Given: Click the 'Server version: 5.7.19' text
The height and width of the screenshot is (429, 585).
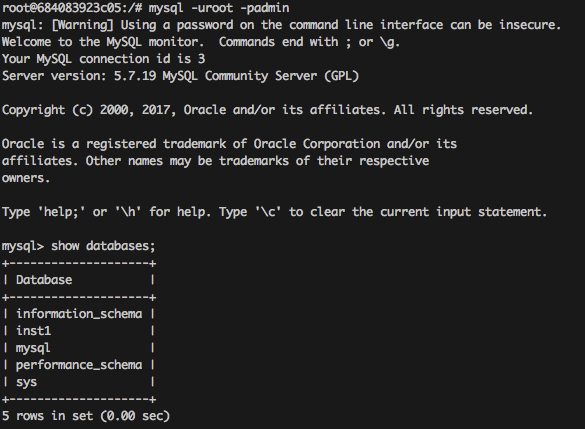Looking at the screenshot, I should 79,76.
